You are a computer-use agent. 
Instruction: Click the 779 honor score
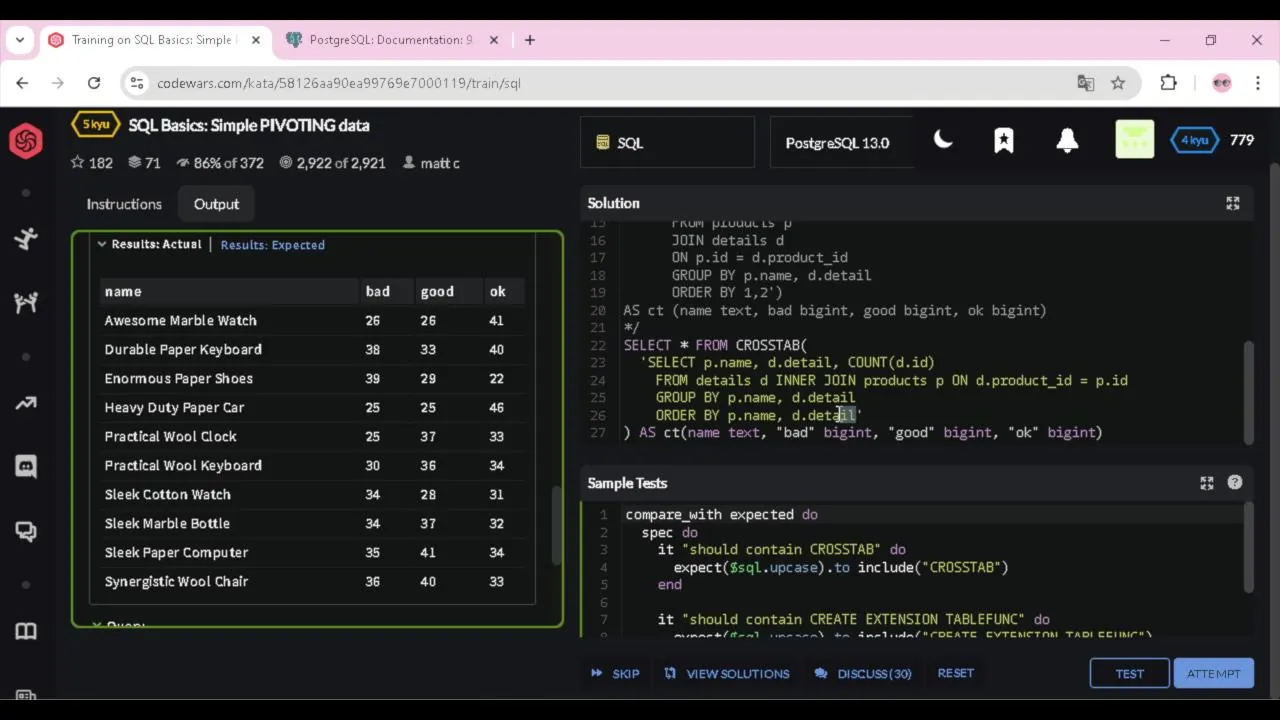click(1242, 140)
